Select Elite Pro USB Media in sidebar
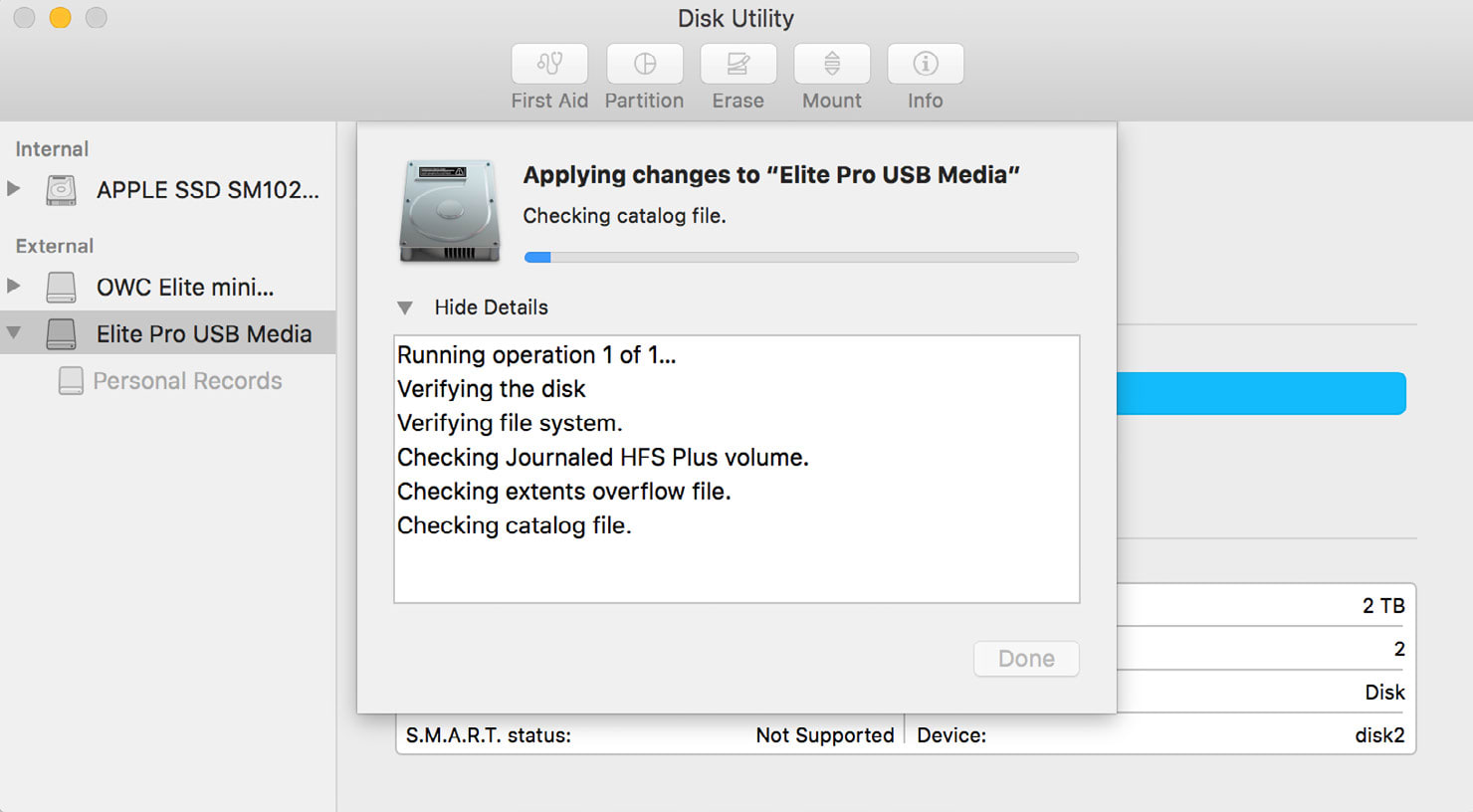Image resolution: width=1473 pixels, height=812 pixels. pos(204,334)
